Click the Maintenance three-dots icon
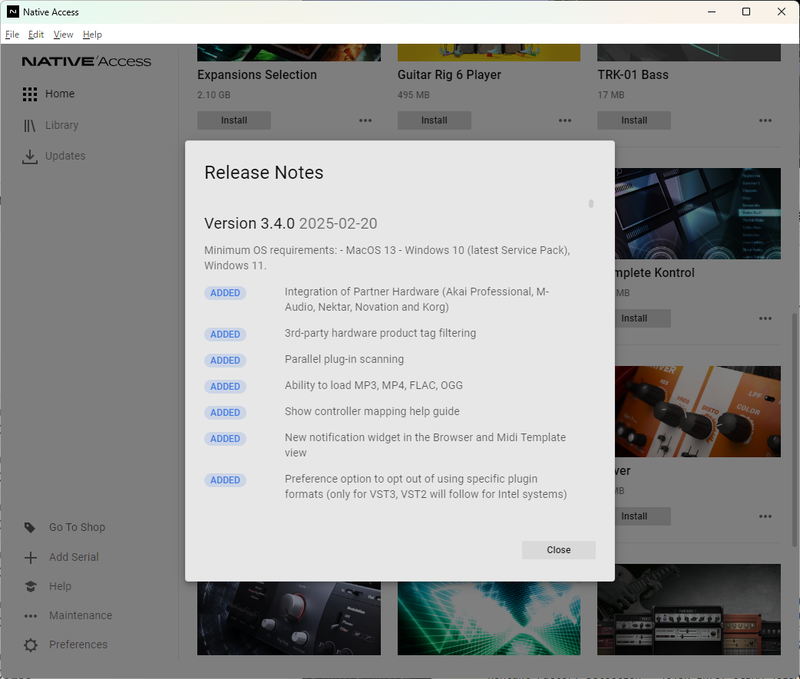 (x=31, y=616)
